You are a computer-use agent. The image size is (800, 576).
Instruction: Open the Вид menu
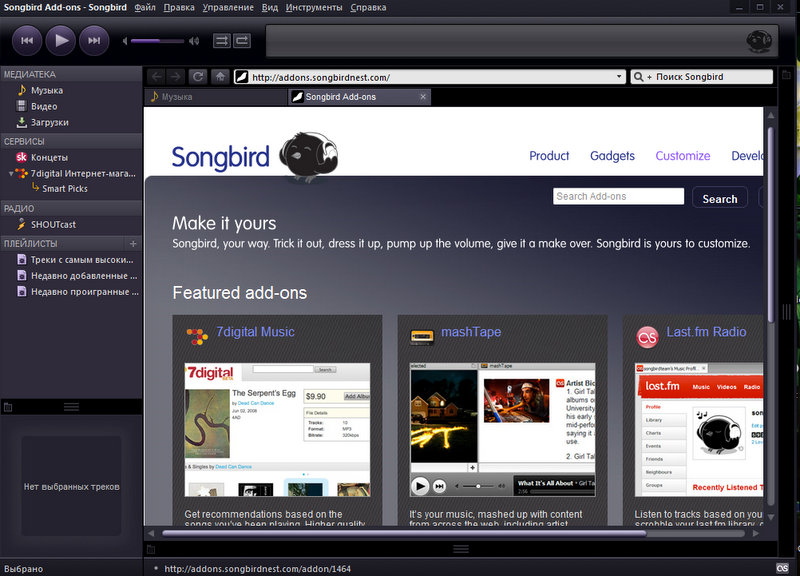270,8
